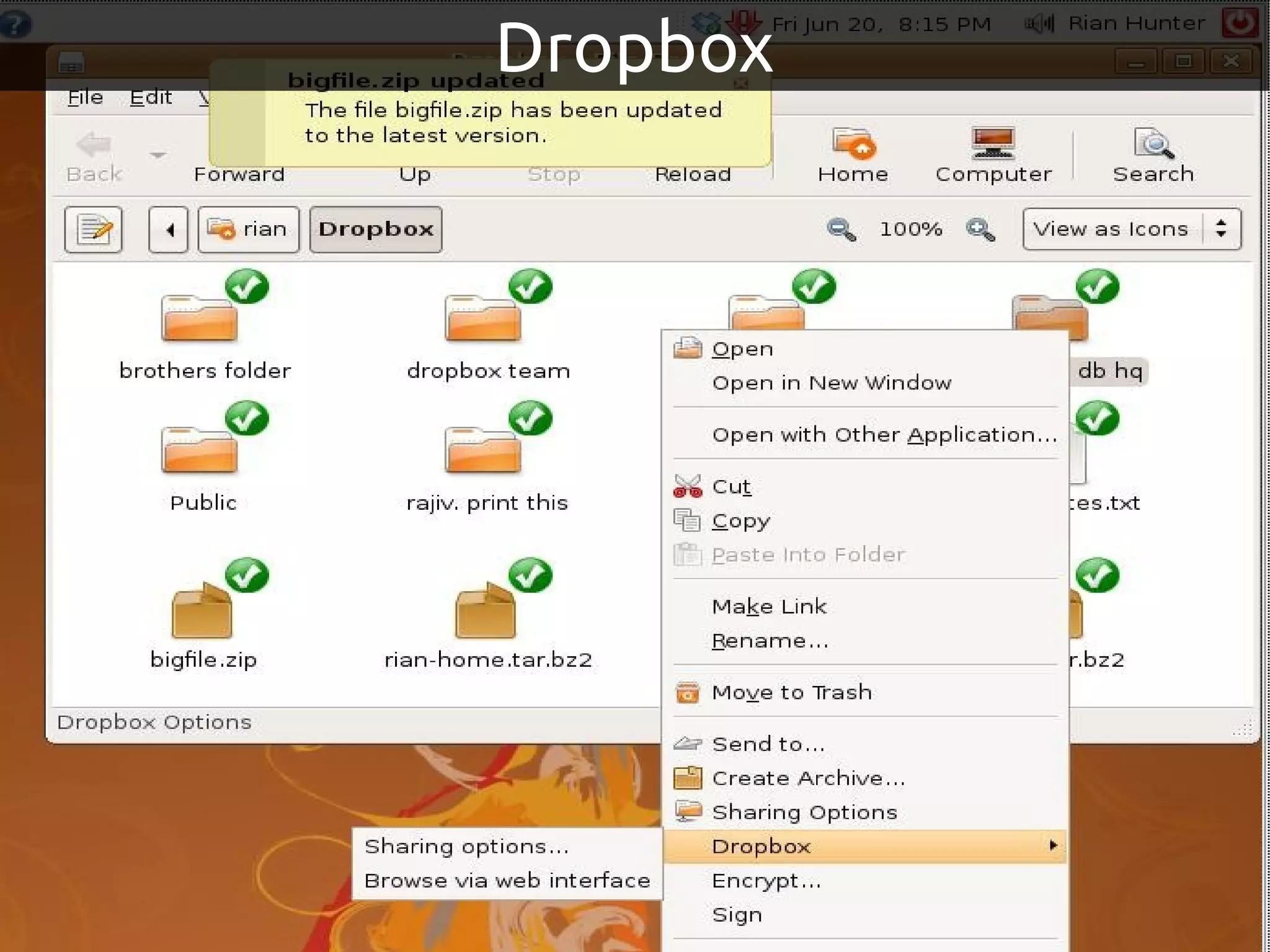The image size is (1270, 952).
Task: Choose Make Link in context menu
Action: point(865,606)
